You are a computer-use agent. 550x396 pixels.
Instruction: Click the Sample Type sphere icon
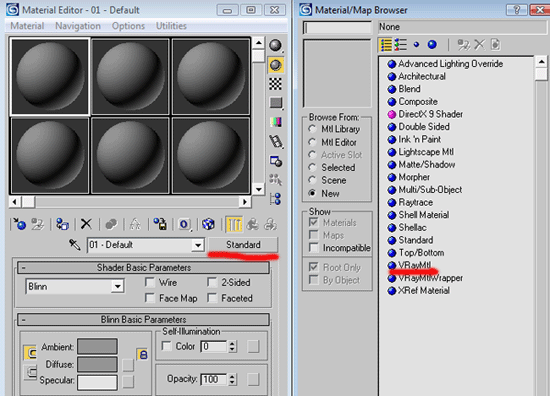point(276,46)
